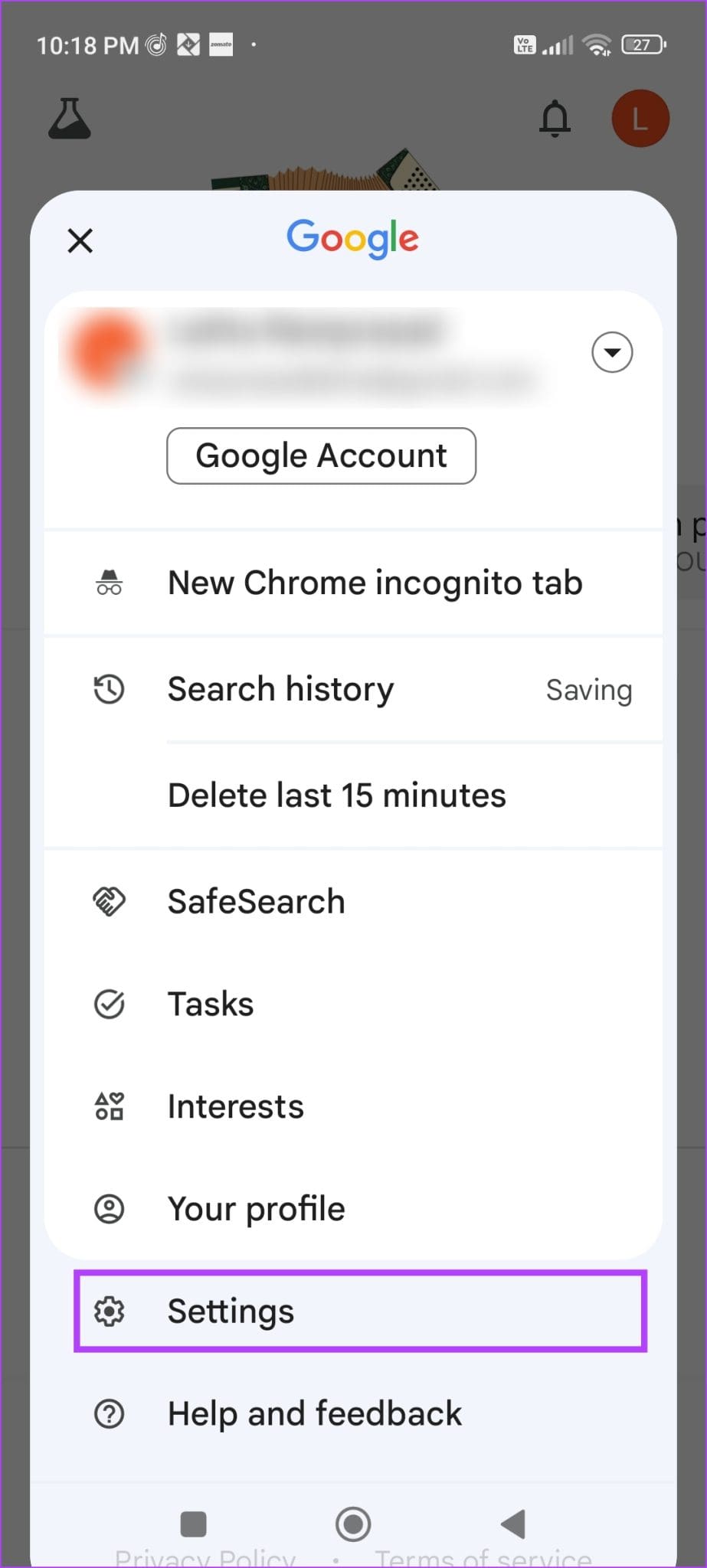The image size is (707, 1568).
Task: Open Help and feedback question mark icon
Action: 110,1413
